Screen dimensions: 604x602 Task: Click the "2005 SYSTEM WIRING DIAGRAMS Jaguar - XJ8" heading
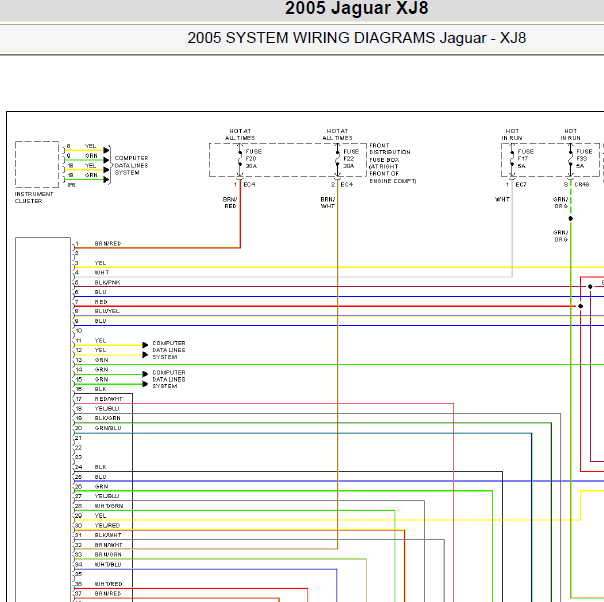(x=356, y=38)
